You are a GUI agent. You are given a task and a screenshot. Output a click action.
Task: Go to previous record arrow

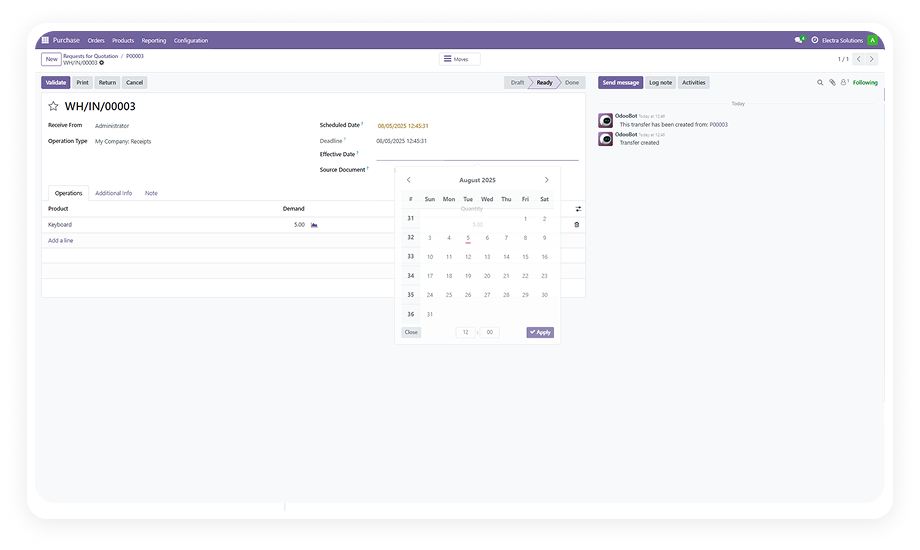click(859, 59)
